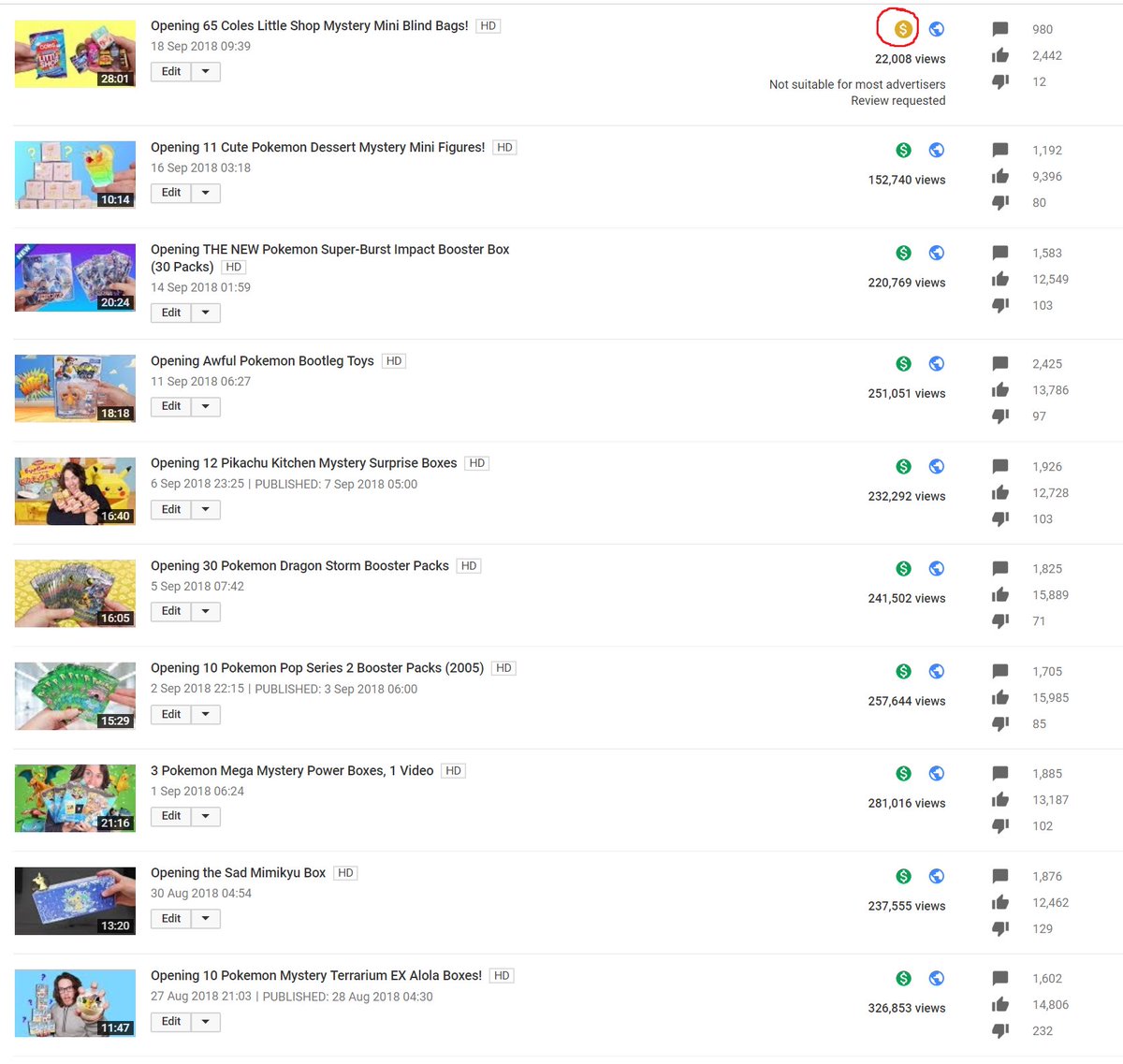
Task: Open Edit dropdown arrow for Pokemon Dessert Mini Figures
Action: click(x=206, y=193)
